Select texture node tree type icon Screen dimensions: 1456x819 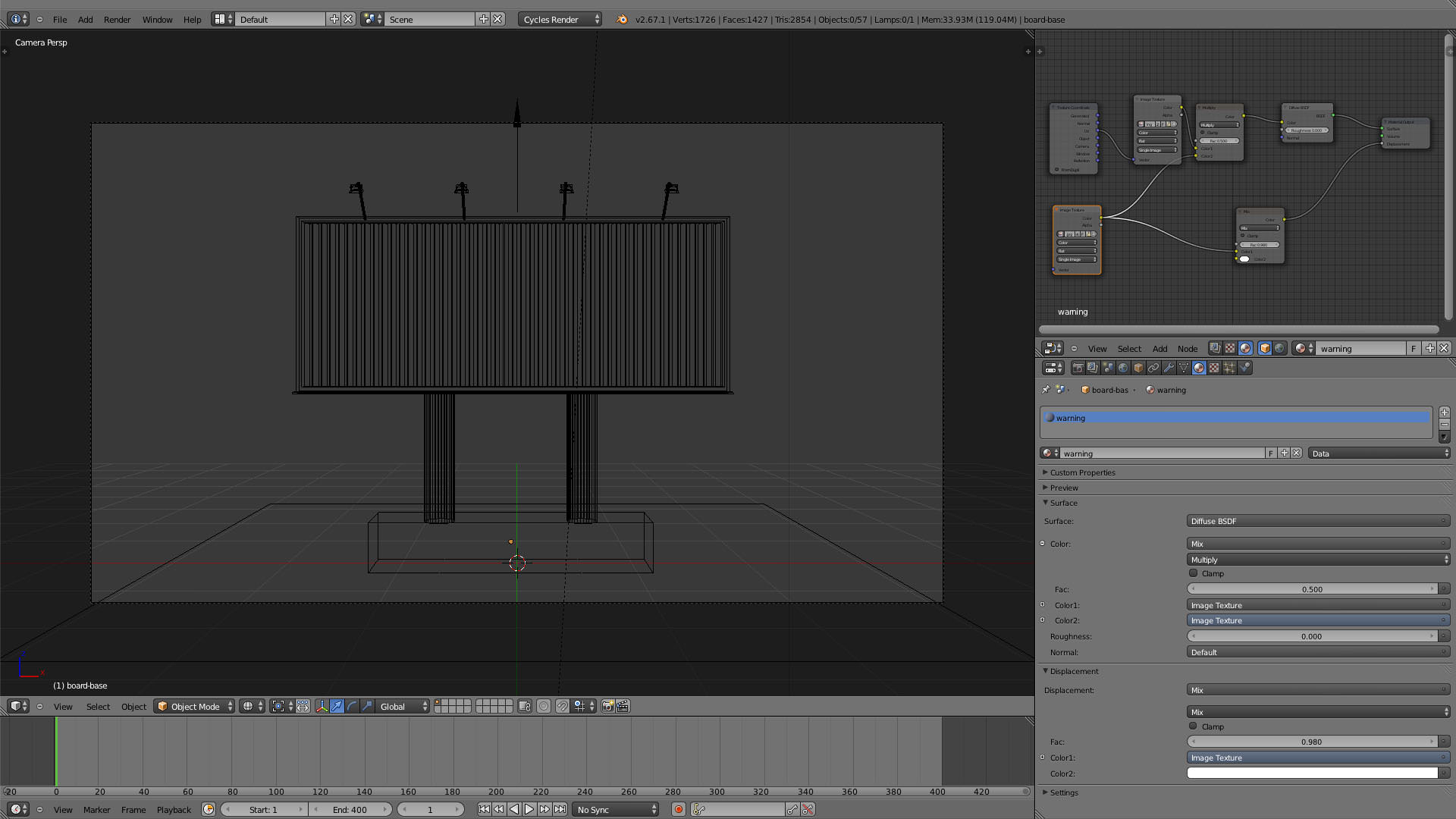tap(1230, 348)
